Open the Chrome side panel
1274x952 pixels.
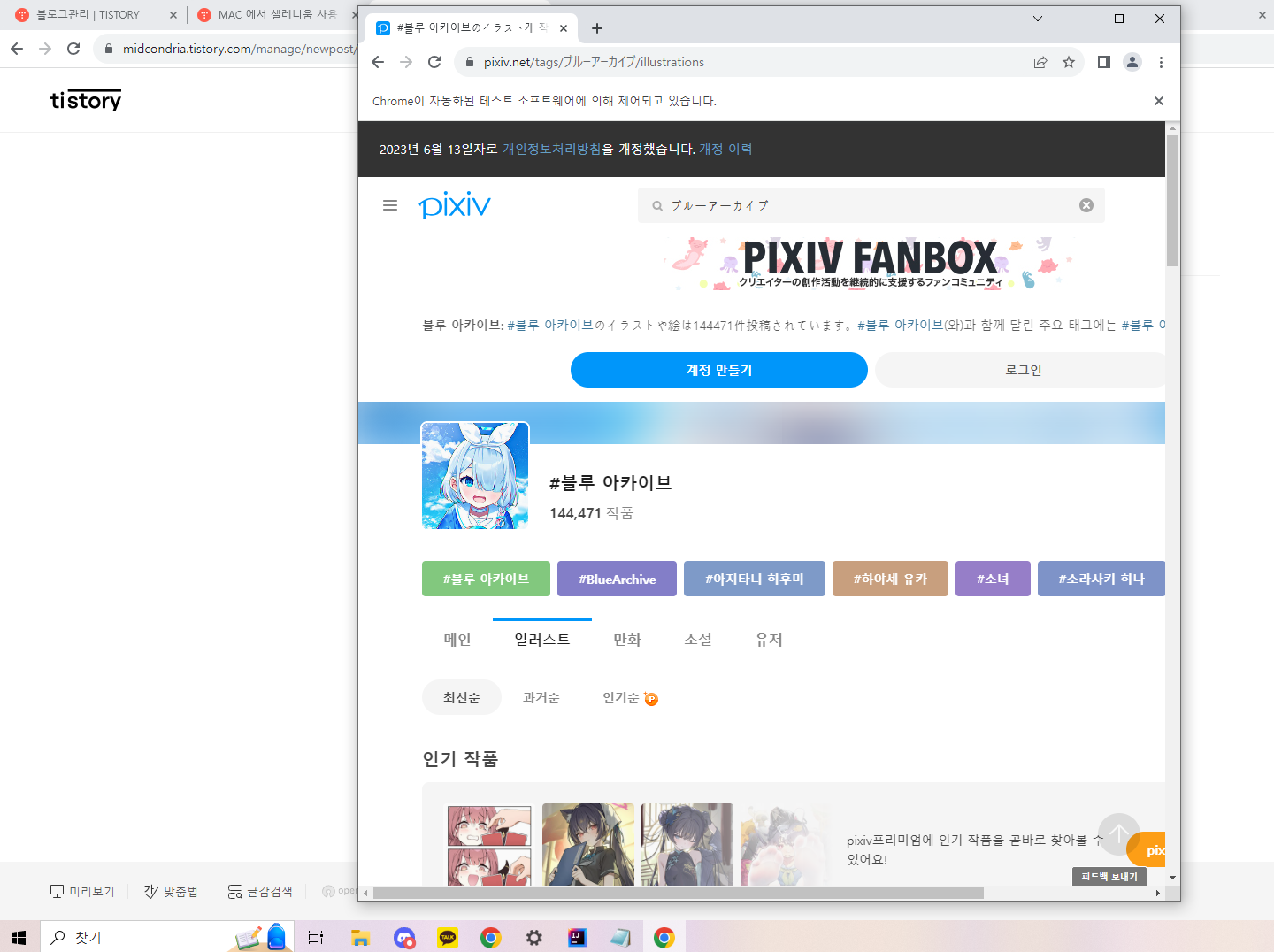[1104, 62]
